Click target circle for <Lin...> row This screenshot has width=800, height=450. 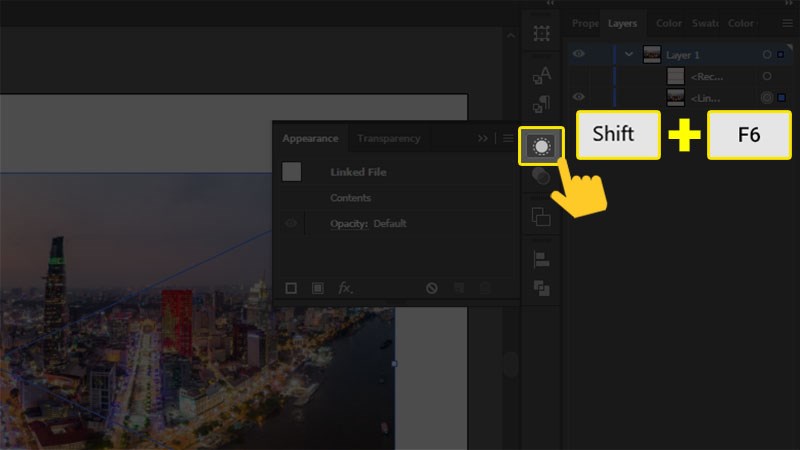point(767,97)
